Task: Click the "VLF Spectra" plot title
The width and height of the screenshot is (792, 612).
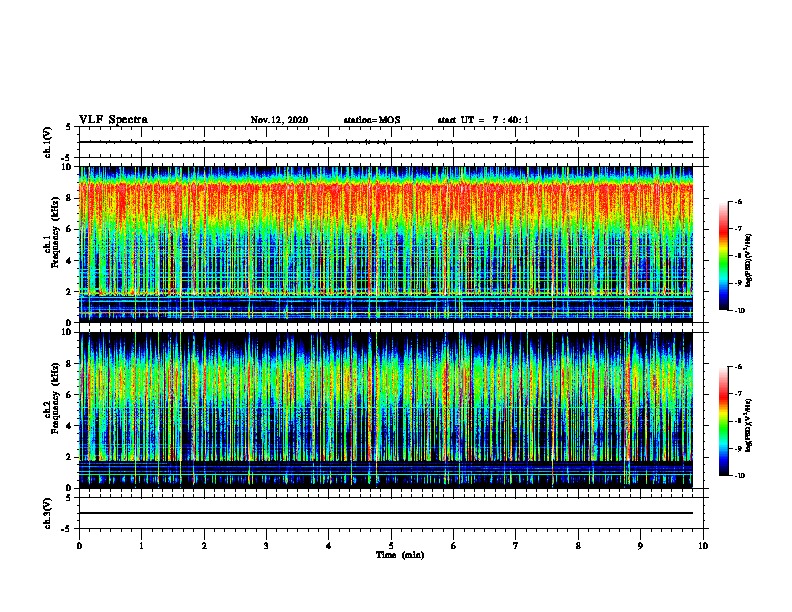Action: coord(113,120)
